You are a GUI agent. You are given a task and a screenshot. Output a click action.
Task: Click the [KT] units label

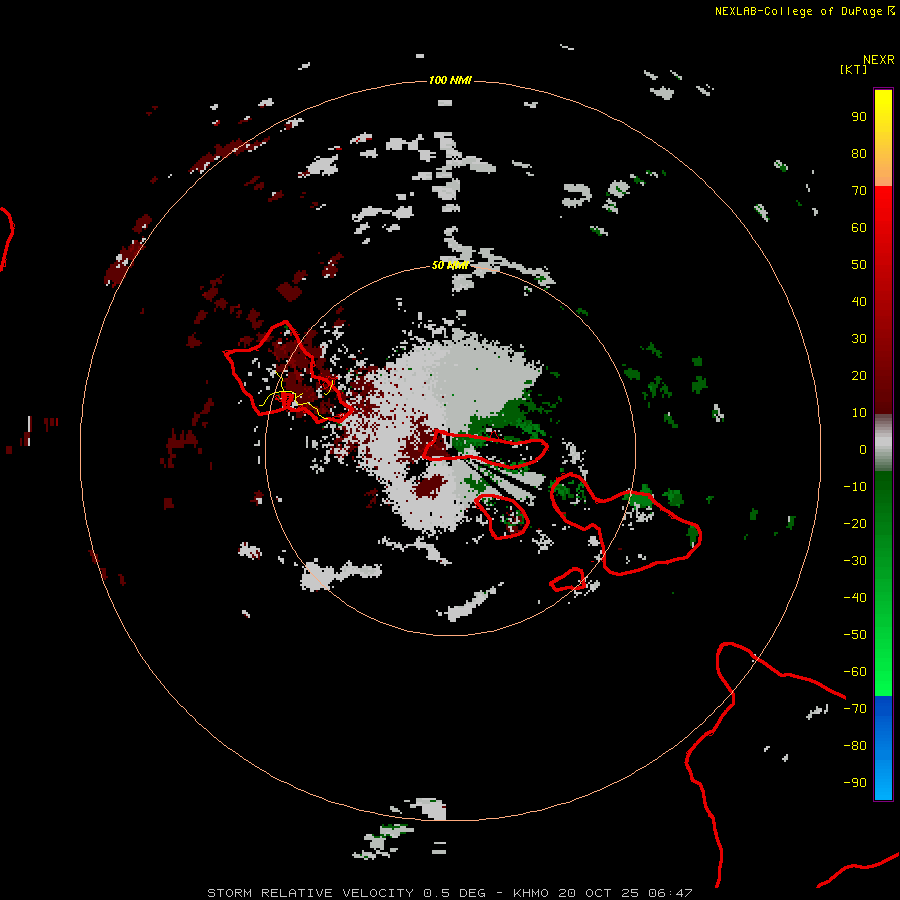tap(853, 69)
